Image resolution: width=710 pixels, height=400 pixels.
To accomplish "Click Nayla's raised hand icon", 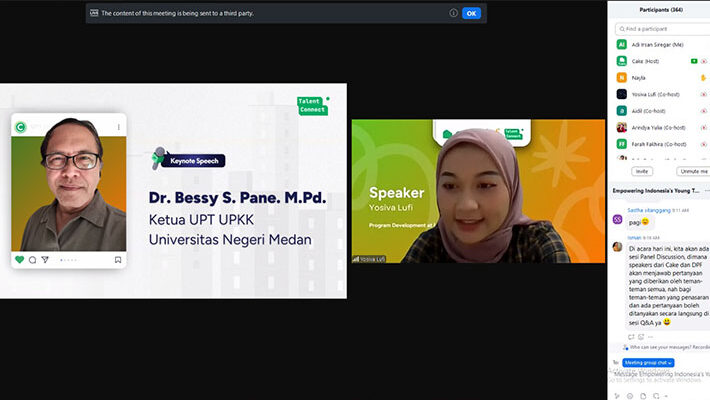I will [704, 78].
